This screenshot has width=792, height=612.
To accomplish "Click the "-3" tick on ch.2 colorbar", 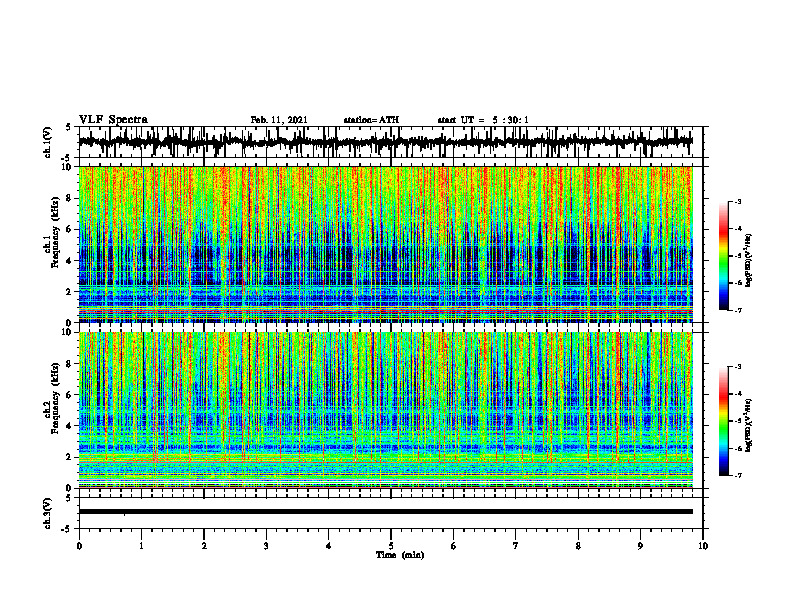I will click(x=738, y=367).
